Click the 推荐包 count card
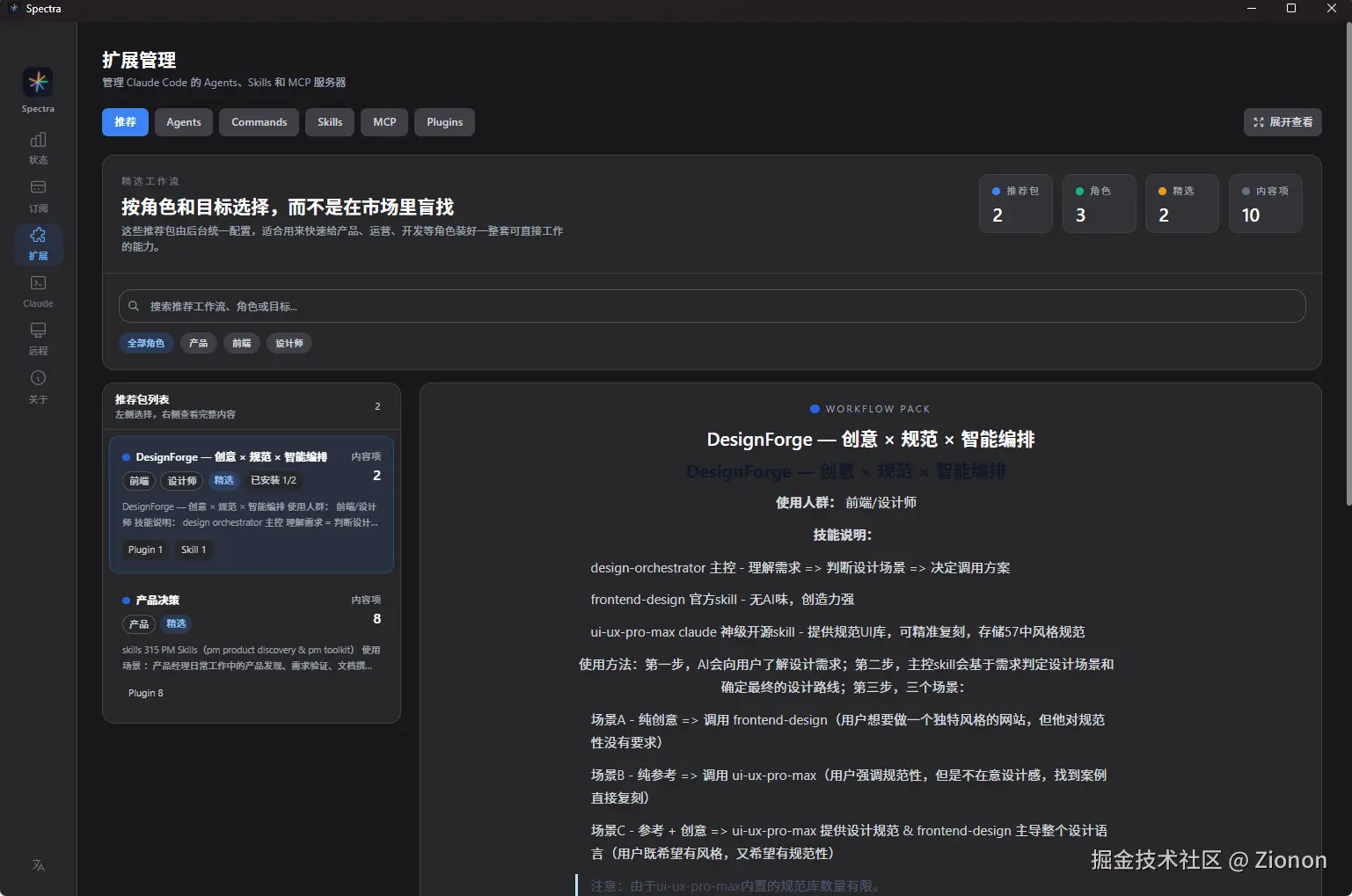1352x896 pixels. [x=1016, y=203]
